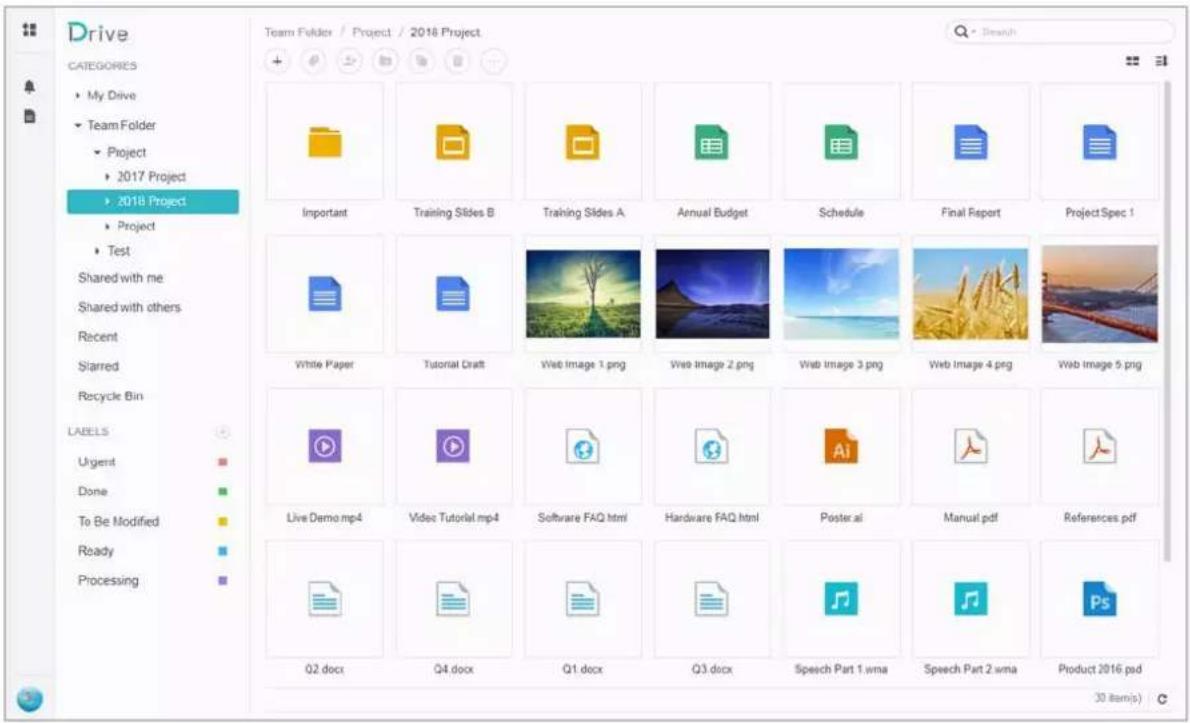Click the delete trash toolbar icon
The width and height of the screenshot is (1190, 723).
457,61
